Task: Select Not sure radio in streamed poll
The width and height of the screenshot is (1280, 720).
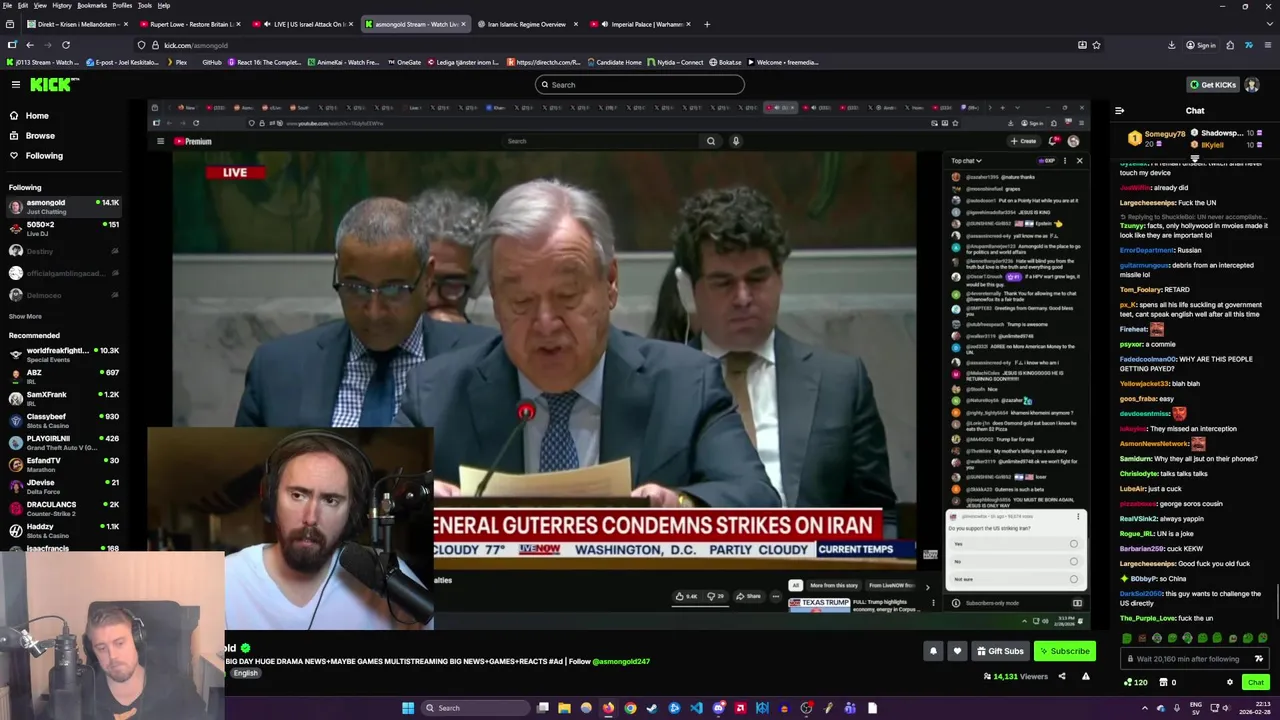Action: [x=1074, y=579]
